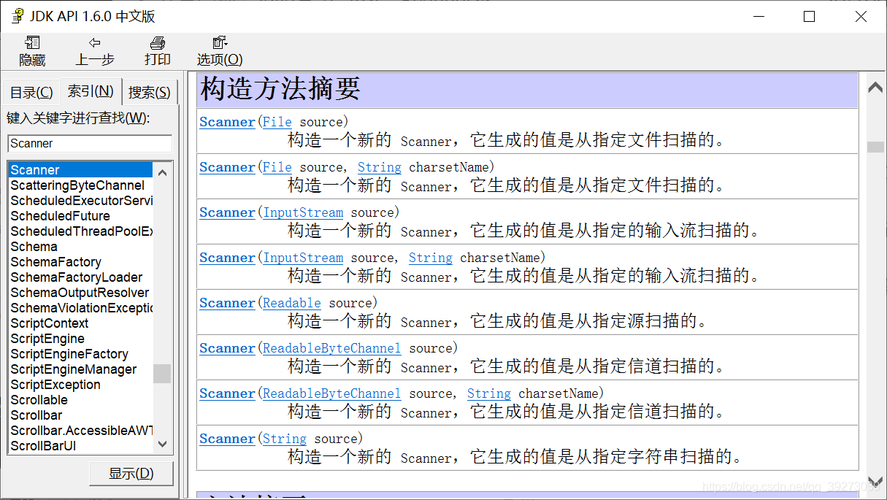Select ScriptEngine in the index list

(80, 338)
